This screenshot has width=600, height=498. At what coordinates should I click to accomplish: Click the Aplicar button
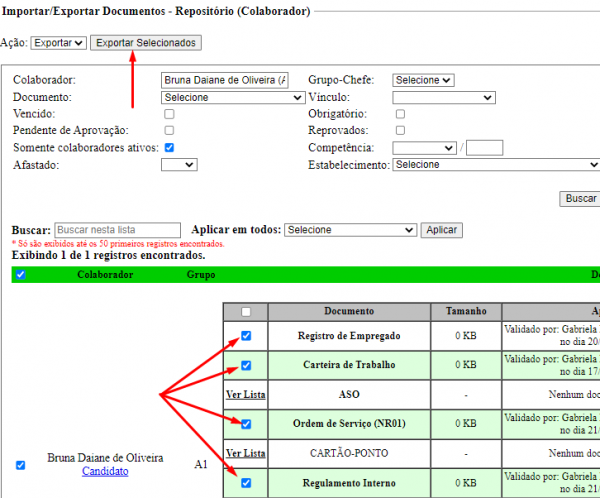(442, 230)
